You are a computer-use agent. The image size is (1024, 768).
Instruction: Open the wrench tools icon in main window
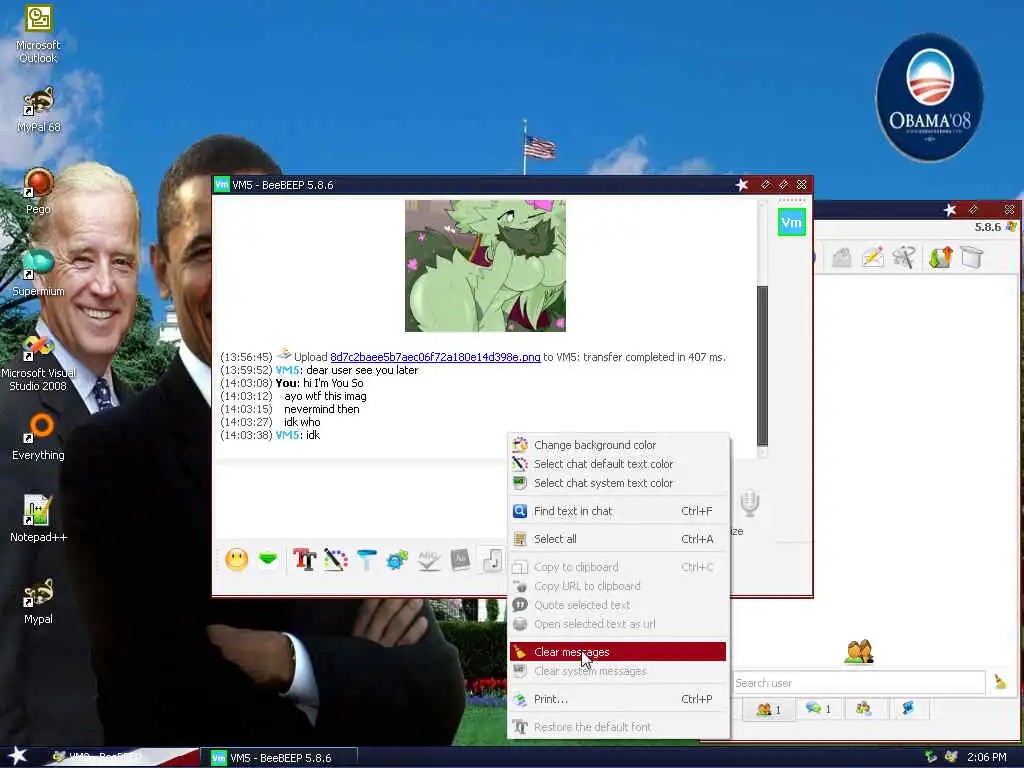(x=904, y=257)
